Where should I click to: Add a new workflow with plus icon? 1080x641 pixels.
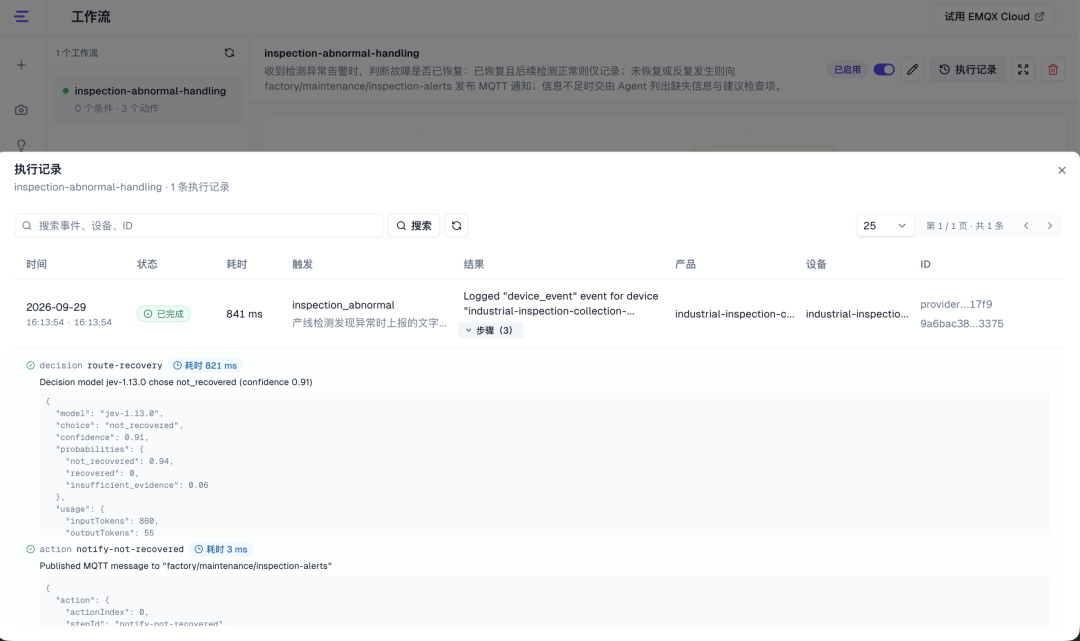pos(21,65)
